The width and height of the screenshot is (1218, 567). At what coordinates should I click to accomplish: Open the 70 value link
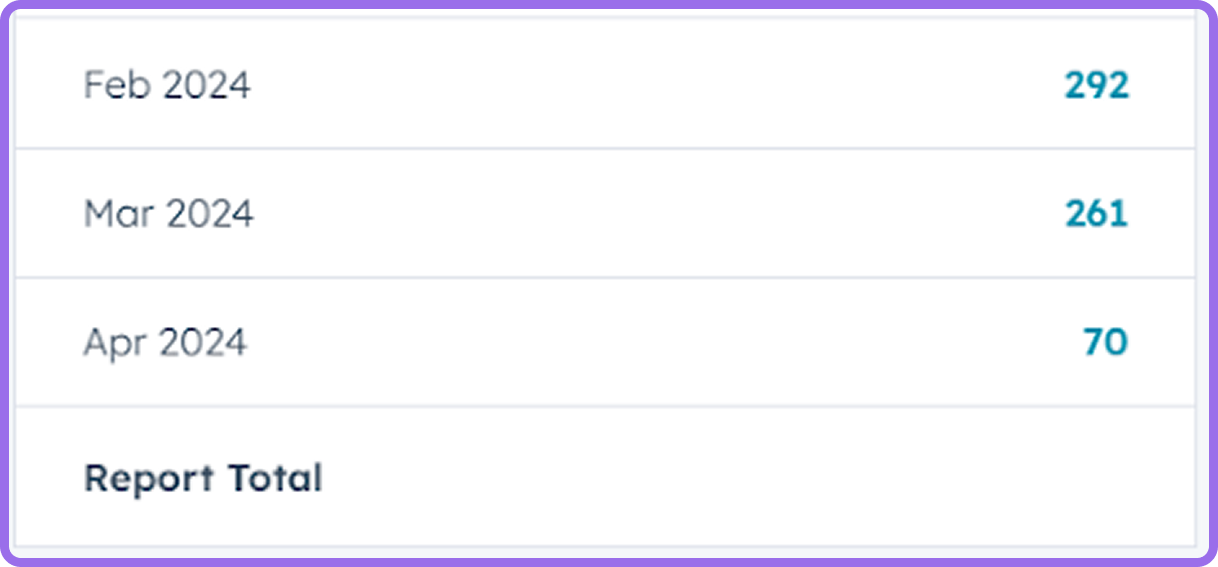click(1105, 342)
